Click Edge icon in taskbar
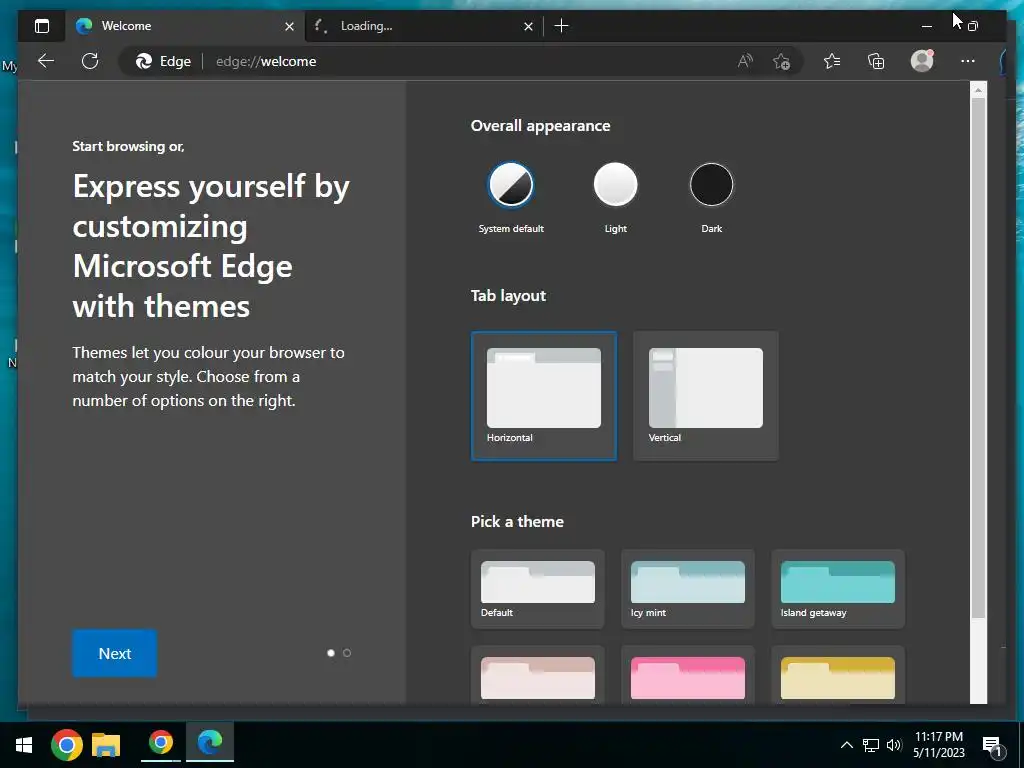The width and height of the screenshot is (1024, 768). (210, 743)
